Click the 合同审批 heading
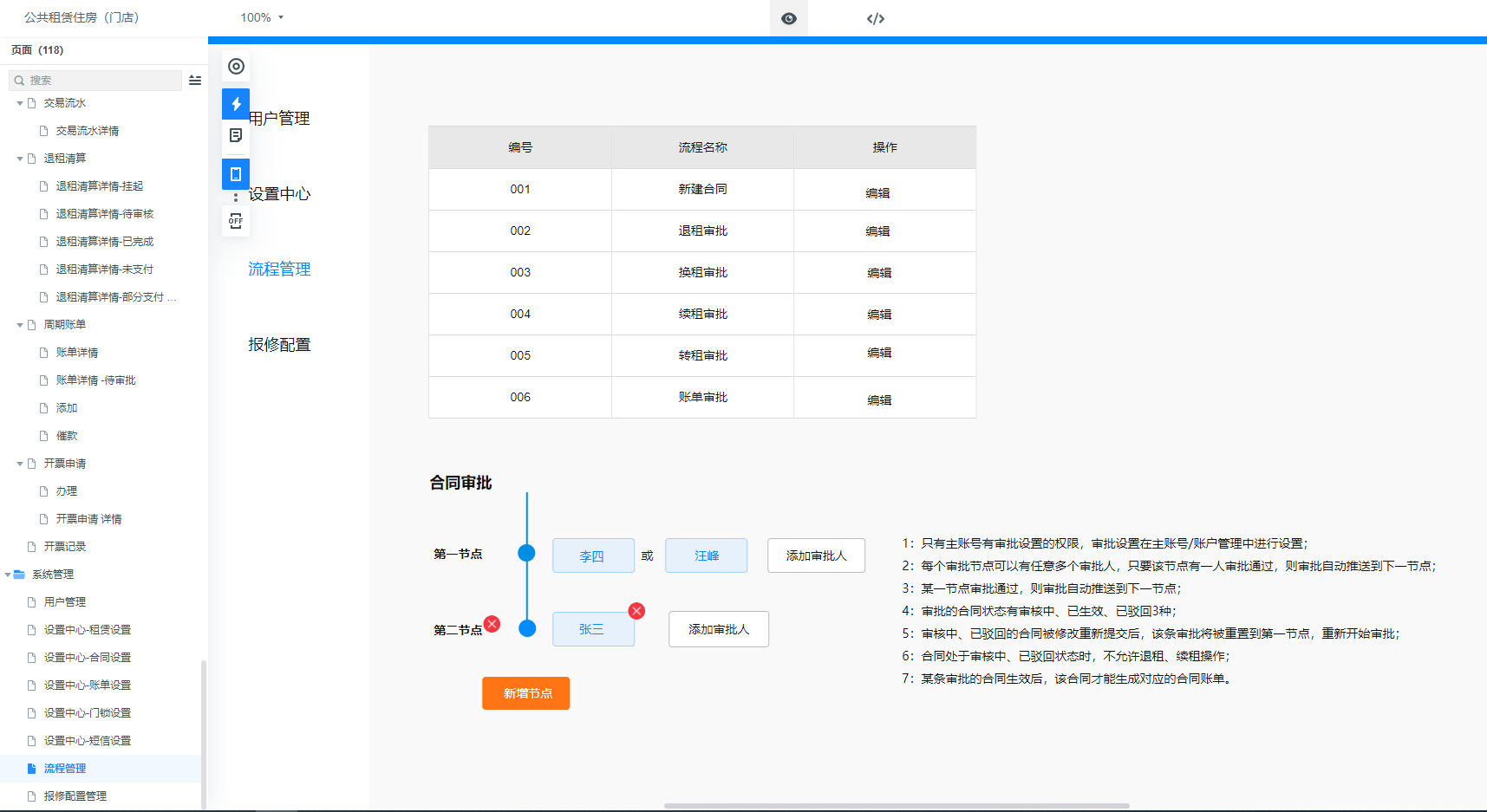The image size is (1487, 812). (461, 483)
